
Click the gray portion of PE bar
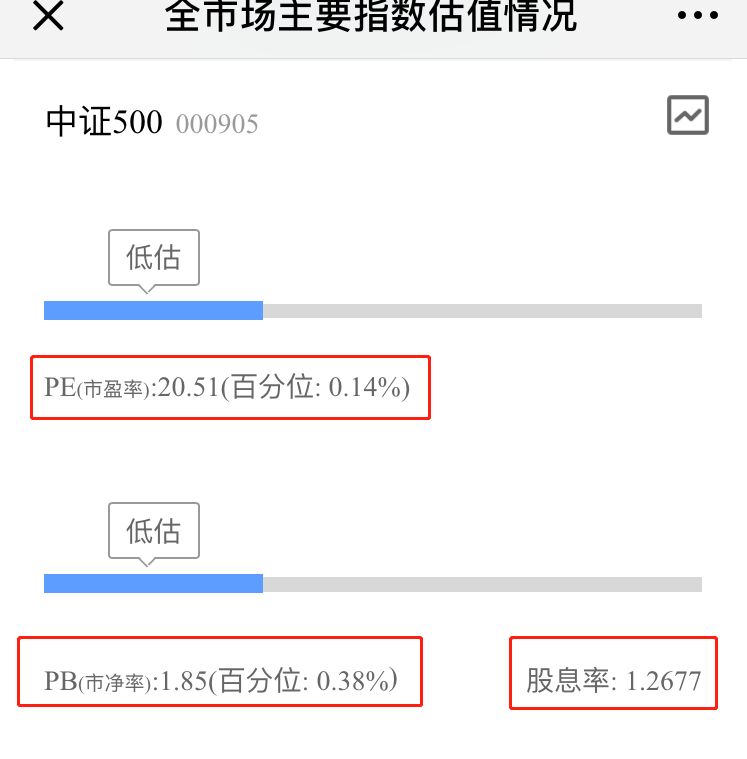coord(482,311)
